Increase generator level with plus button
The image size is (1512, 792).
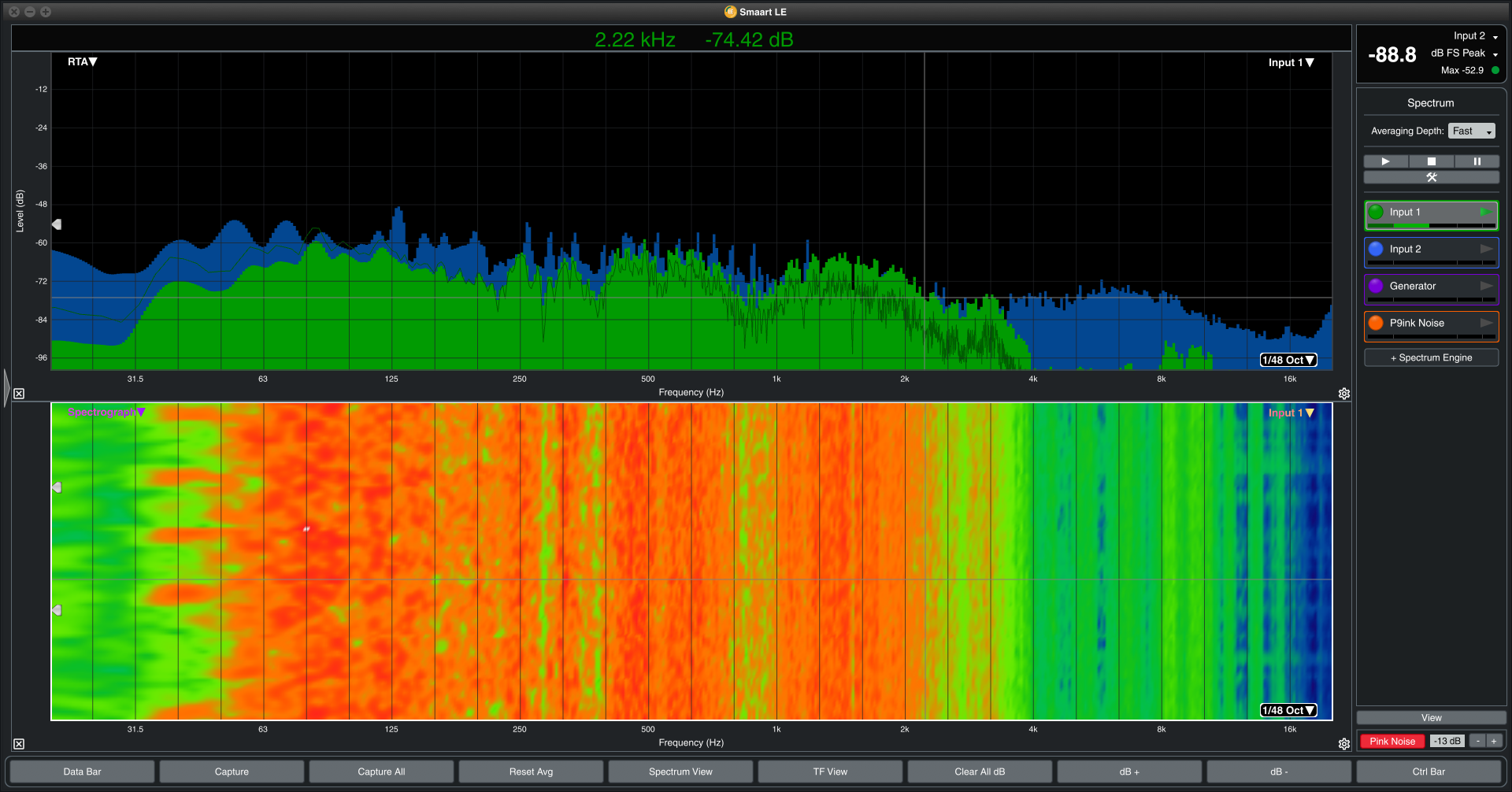pyautogui.click(x=1494, y=742)
